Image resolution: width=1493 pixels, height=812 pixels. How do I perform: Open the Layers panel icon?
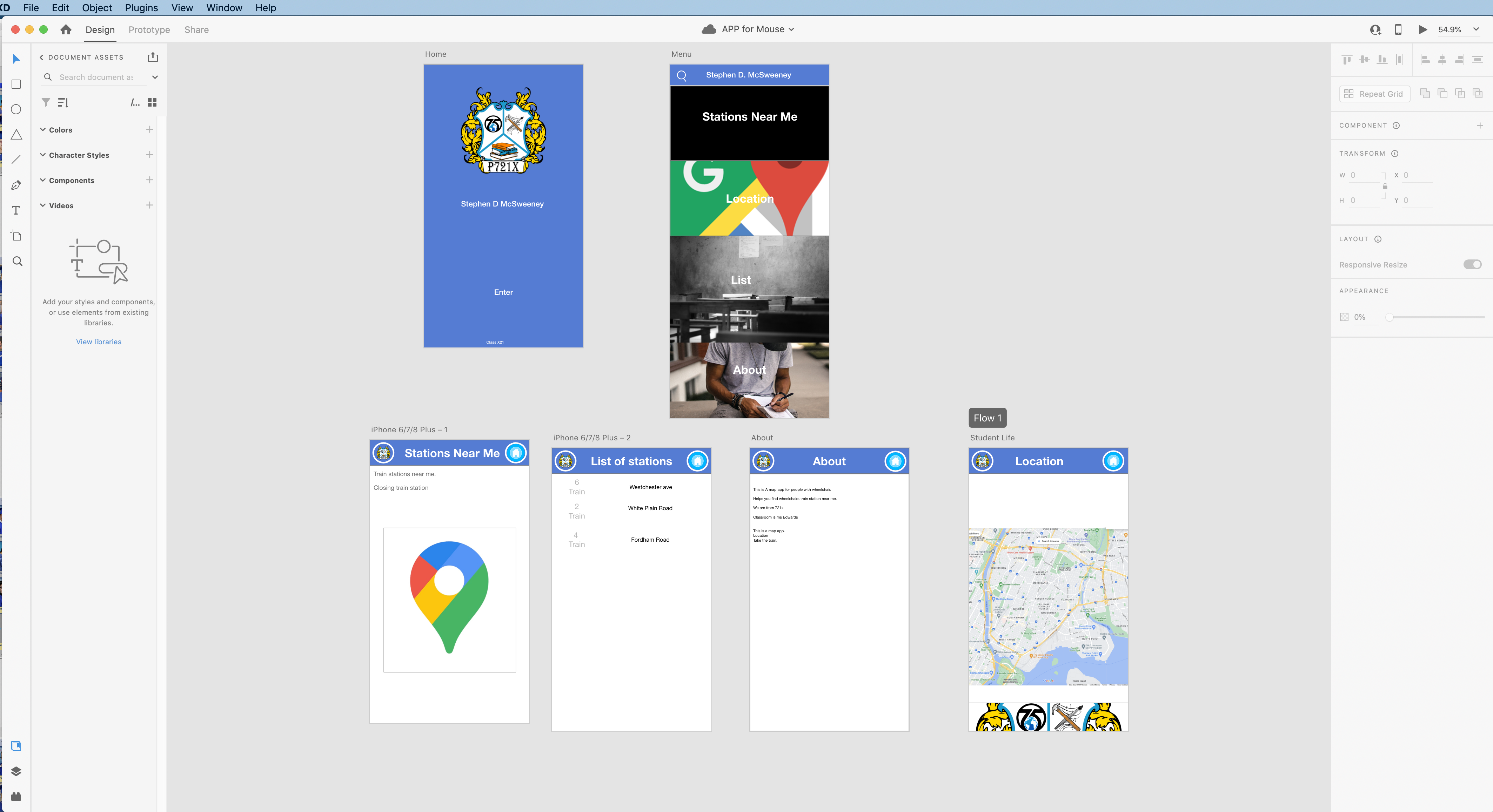point(16,771)
